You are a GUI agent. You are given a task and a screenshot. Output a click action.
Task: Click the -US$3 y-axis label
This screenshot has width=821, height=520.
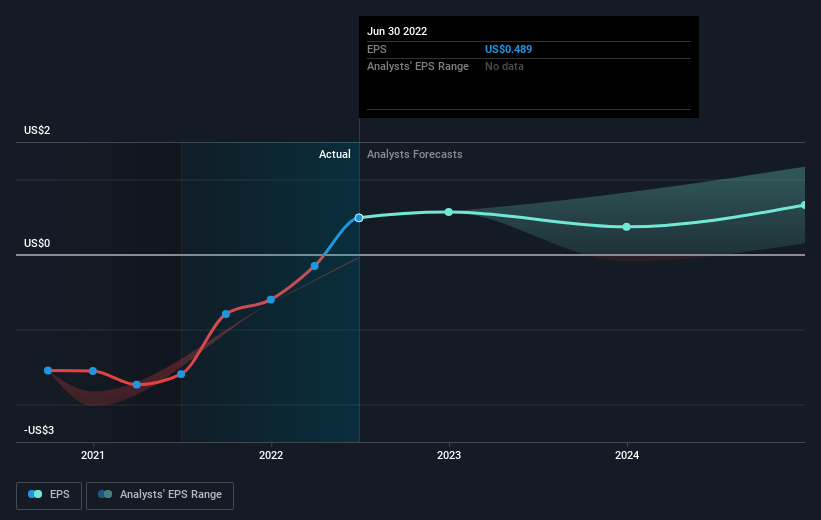click(x=42, y=430)
